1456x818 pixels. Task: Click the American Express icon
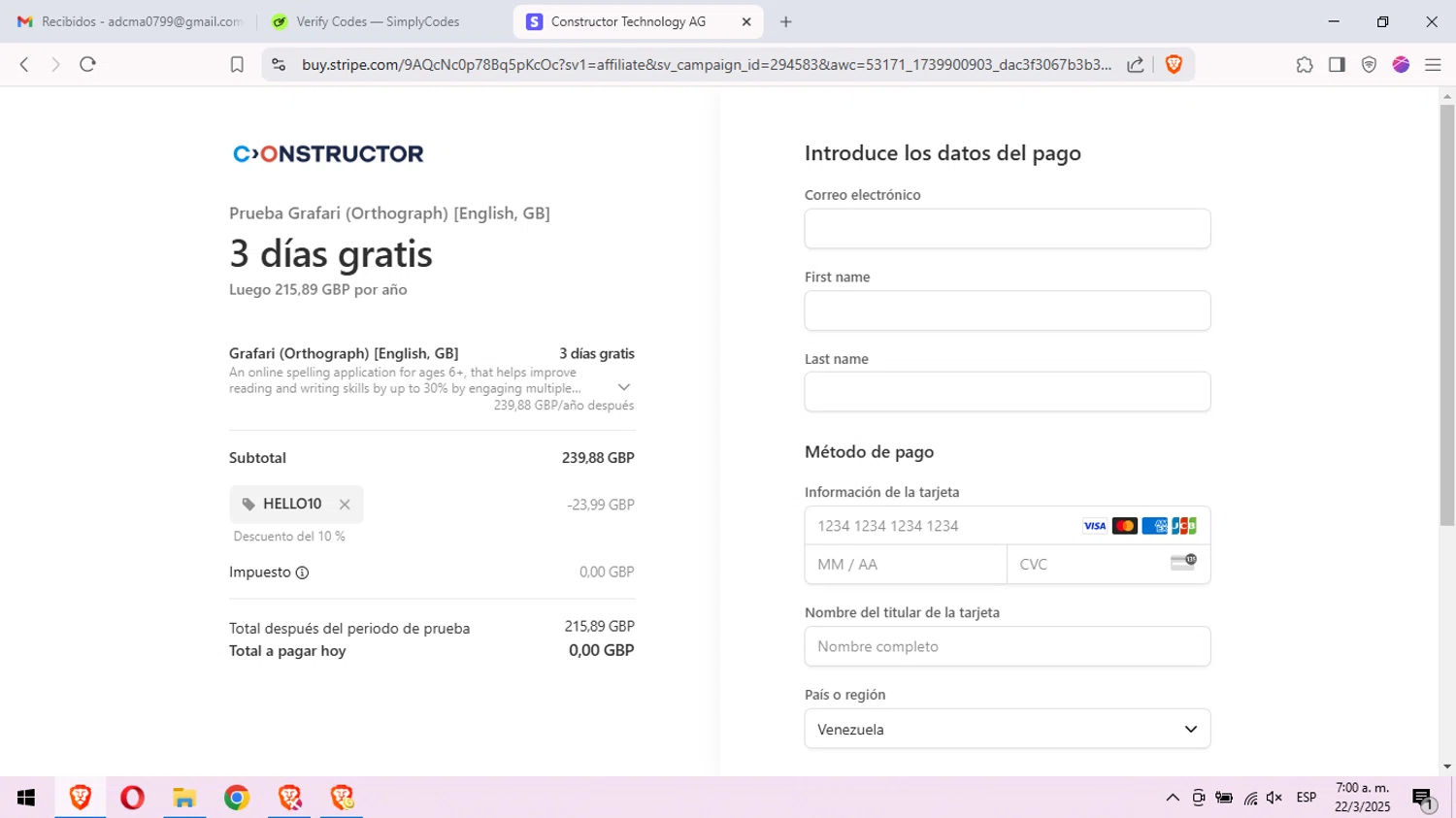[x=1154, y=526]
